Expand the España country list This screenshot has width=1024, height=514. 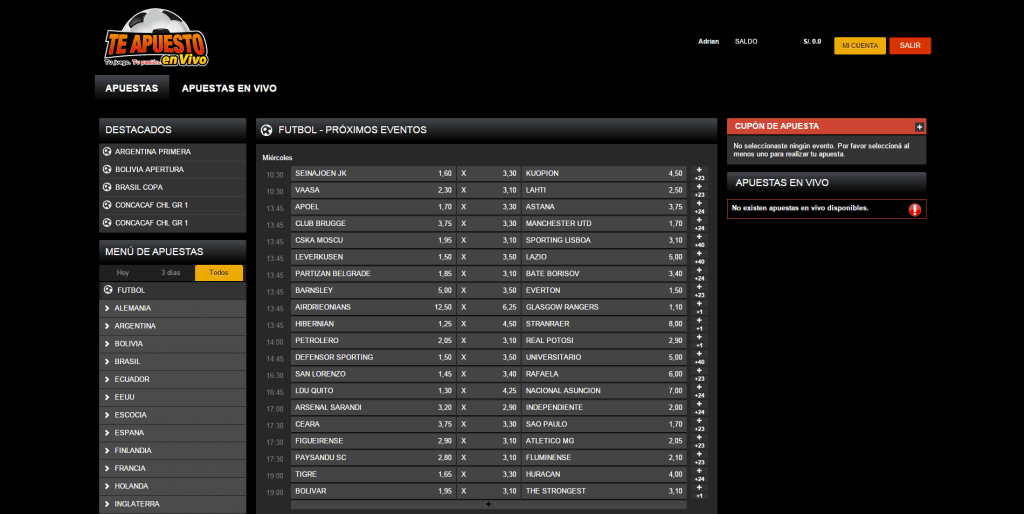(x=172, y=432)
